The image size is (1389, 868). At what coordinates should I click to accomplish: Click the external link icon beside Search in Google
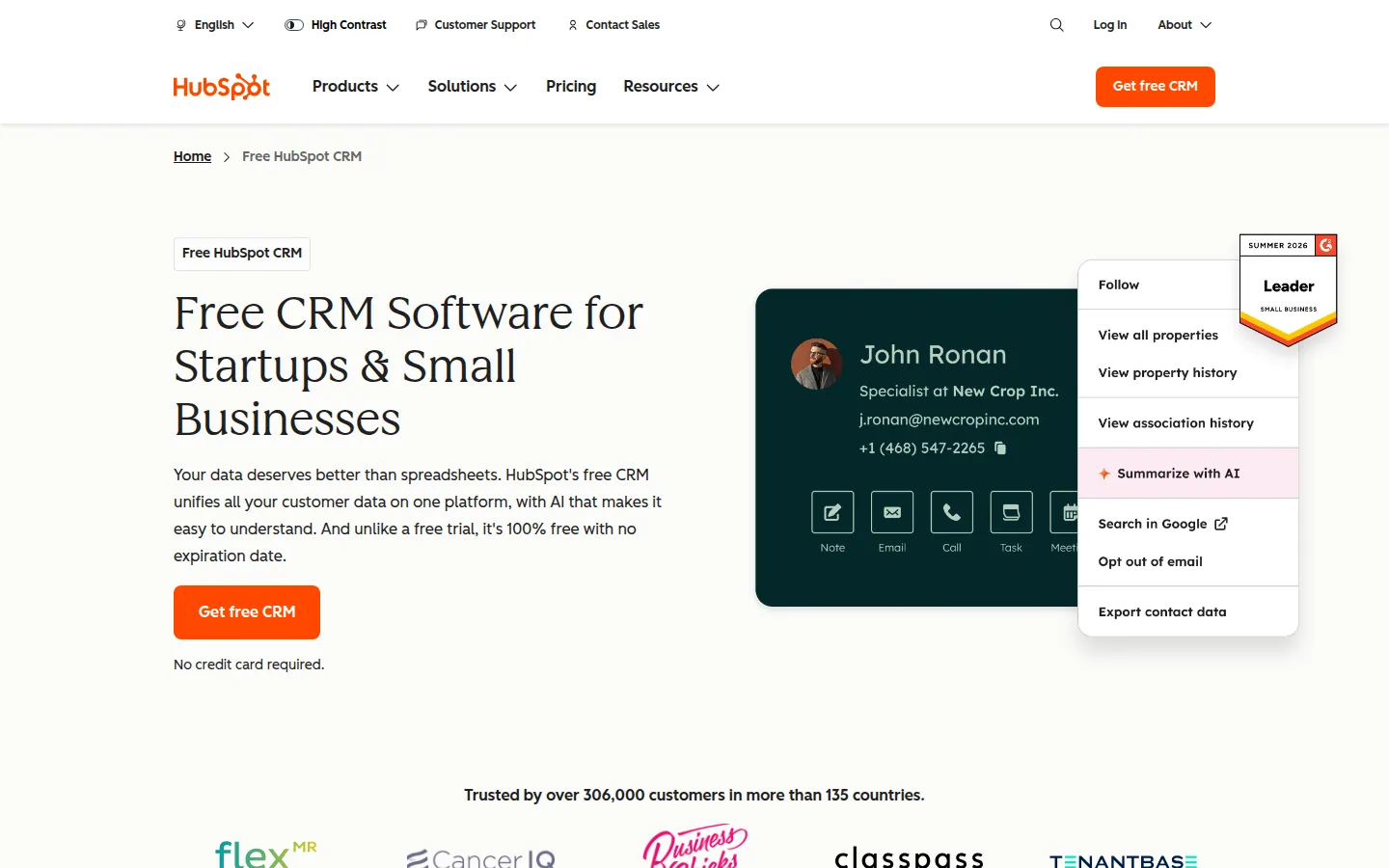1221,524
